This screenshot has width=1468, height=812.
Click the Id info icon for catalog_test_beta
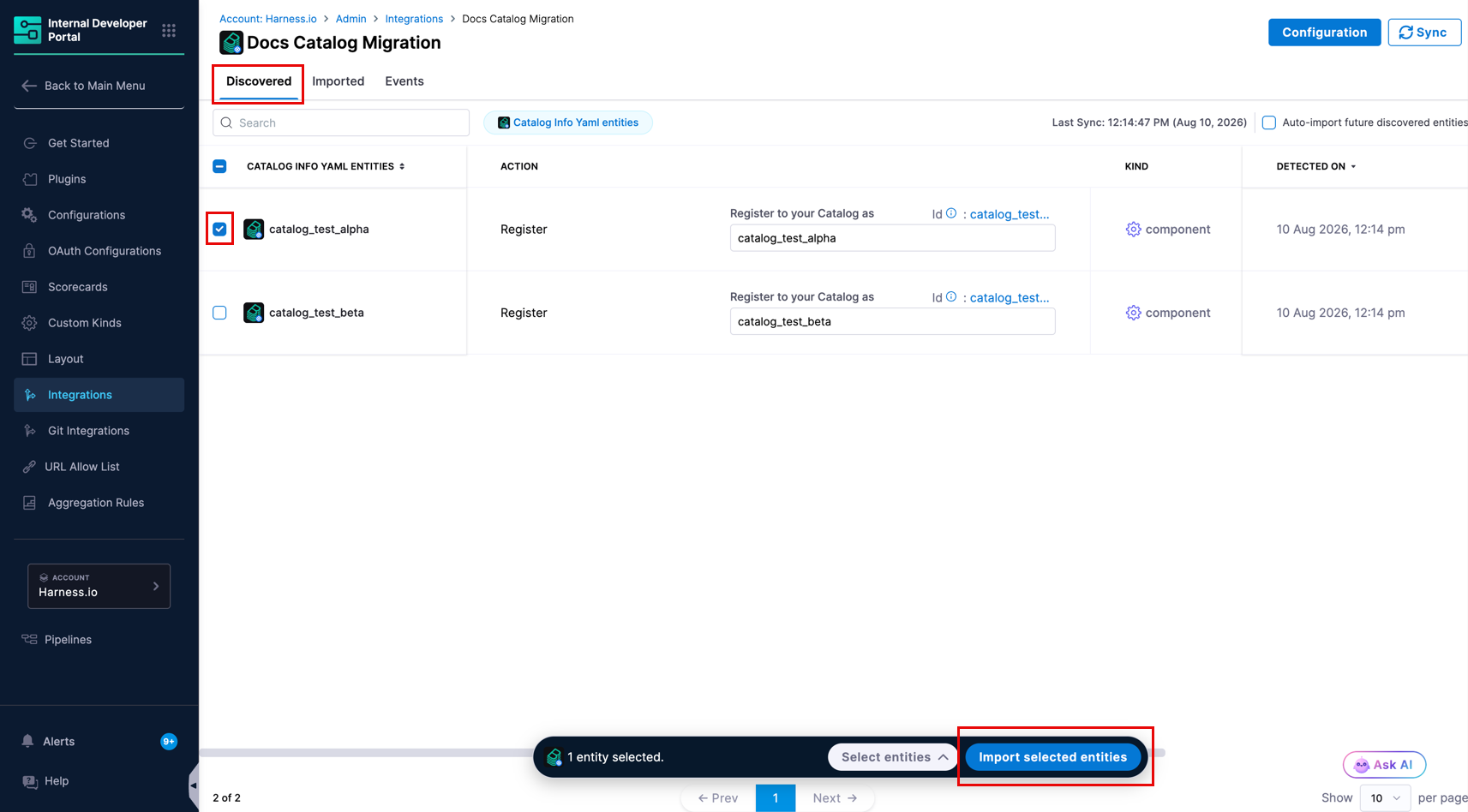(951, 296)
